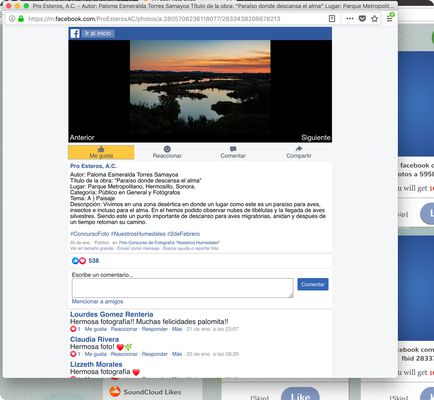Image resolution: width=434 pixels, height=400 pixels.
Task: Open Lourdes Gomez Renteria's profile
Action: (x=112, y=314)
